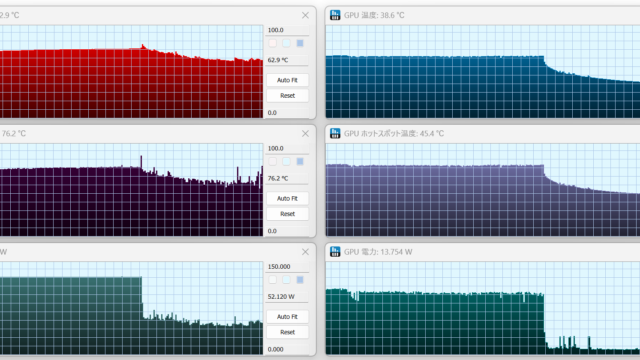Click Reset in the 76.2 °C panel

tap(287, 214)
